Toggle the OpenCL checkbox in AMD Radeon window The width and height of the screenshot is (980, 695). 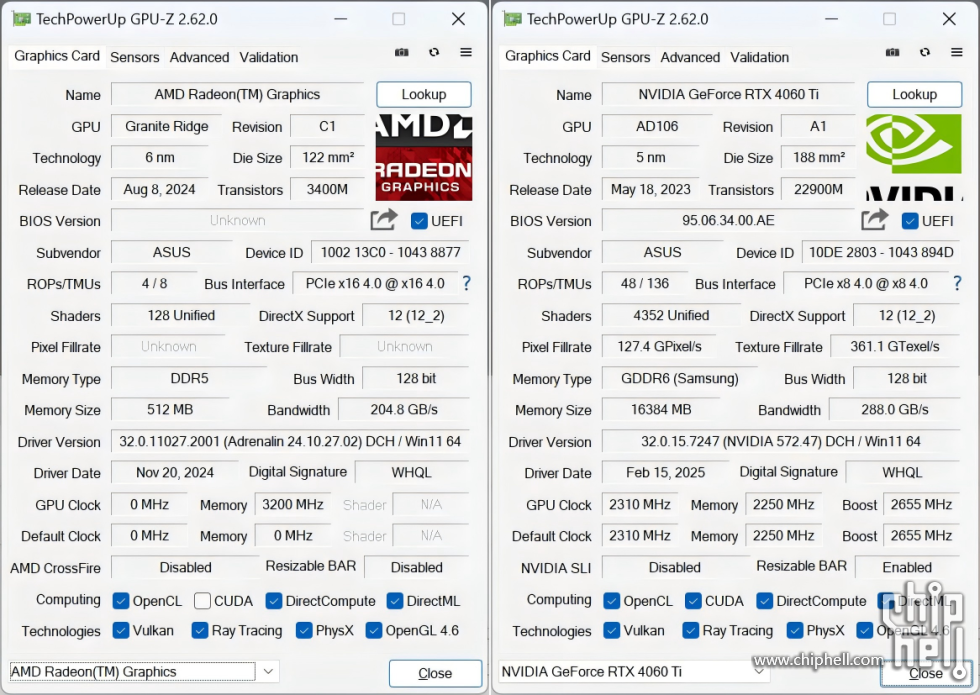tap(121, 601)
